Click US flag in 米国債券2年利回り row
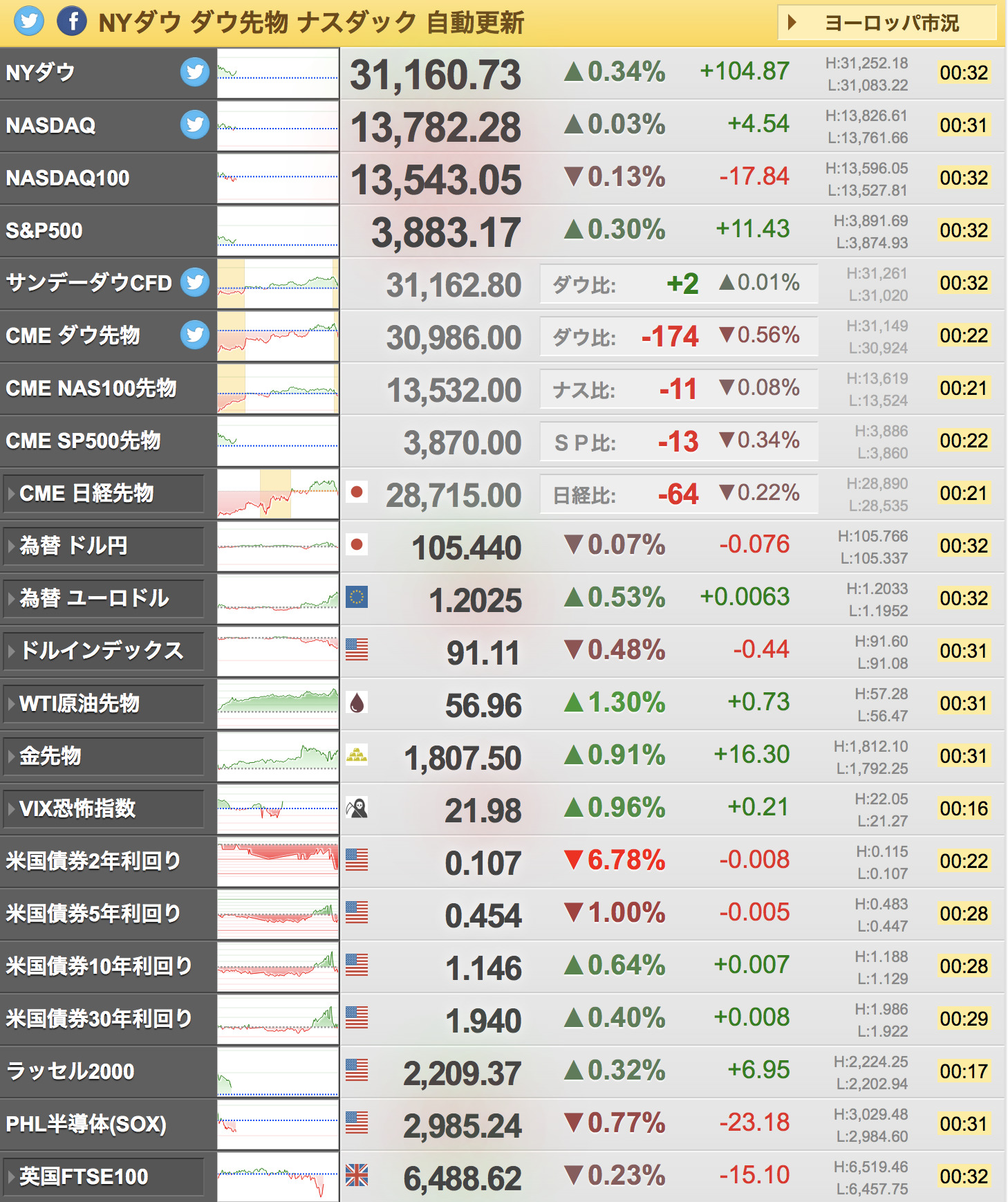This screenshot has height=1202, width=1008. pos(357,860)
